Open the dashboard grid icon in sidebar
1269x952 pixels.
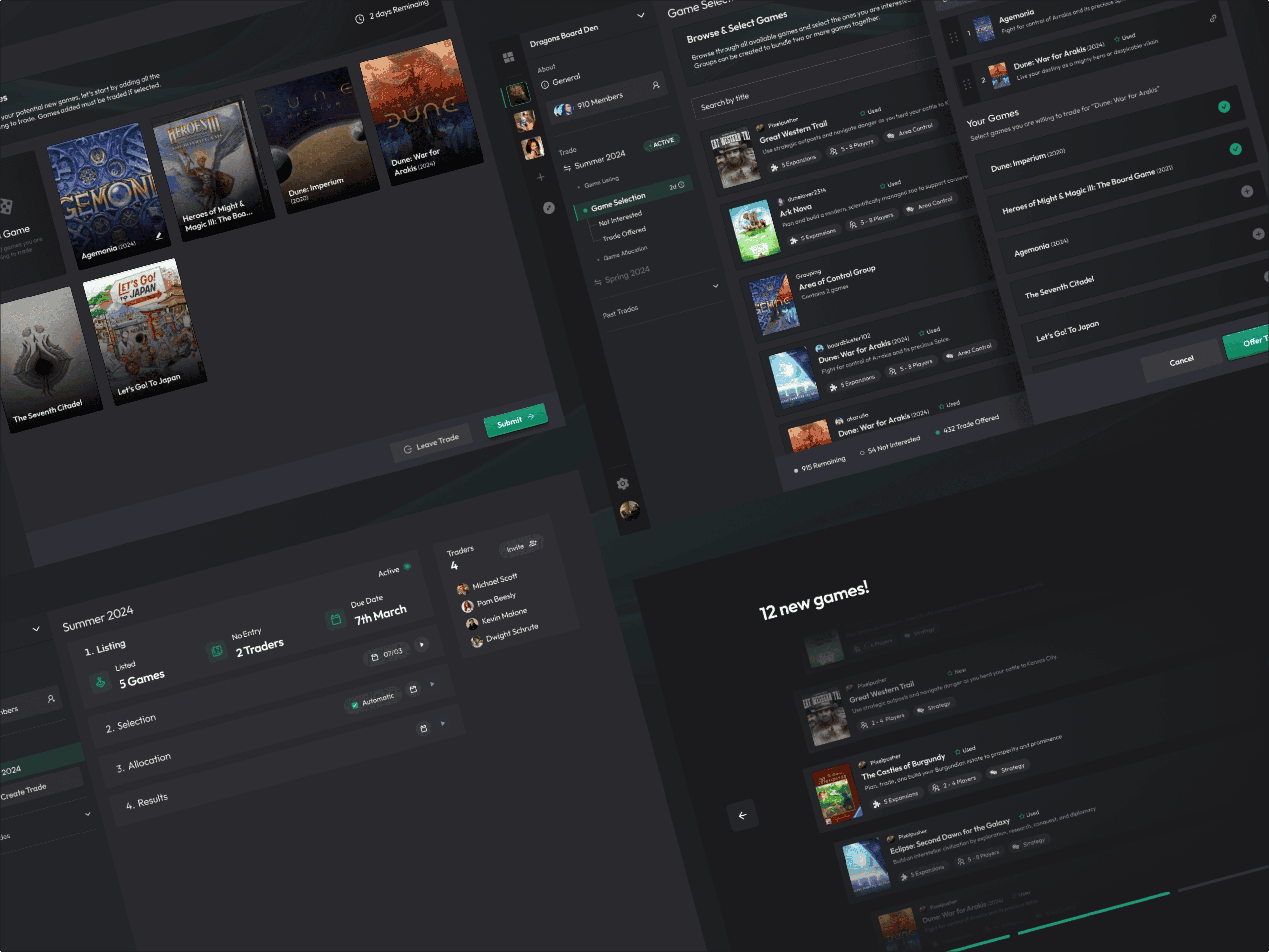tap(508, 58)
